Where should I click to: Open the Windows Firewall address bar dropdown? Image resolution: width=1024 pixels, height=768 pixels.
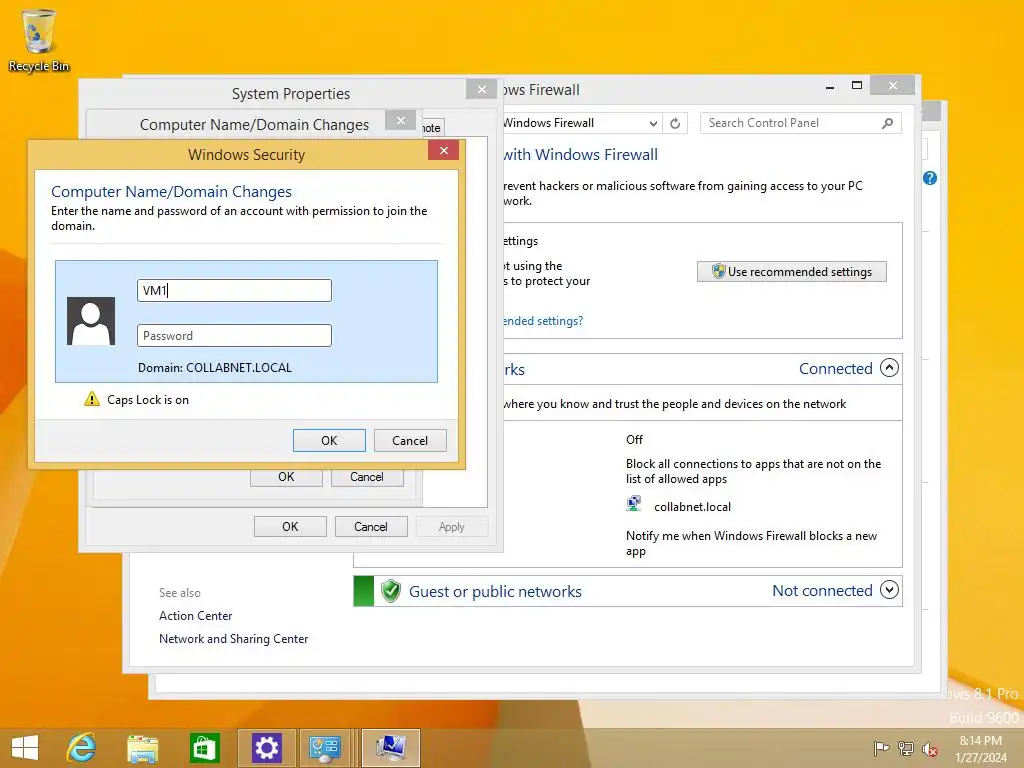653,123
